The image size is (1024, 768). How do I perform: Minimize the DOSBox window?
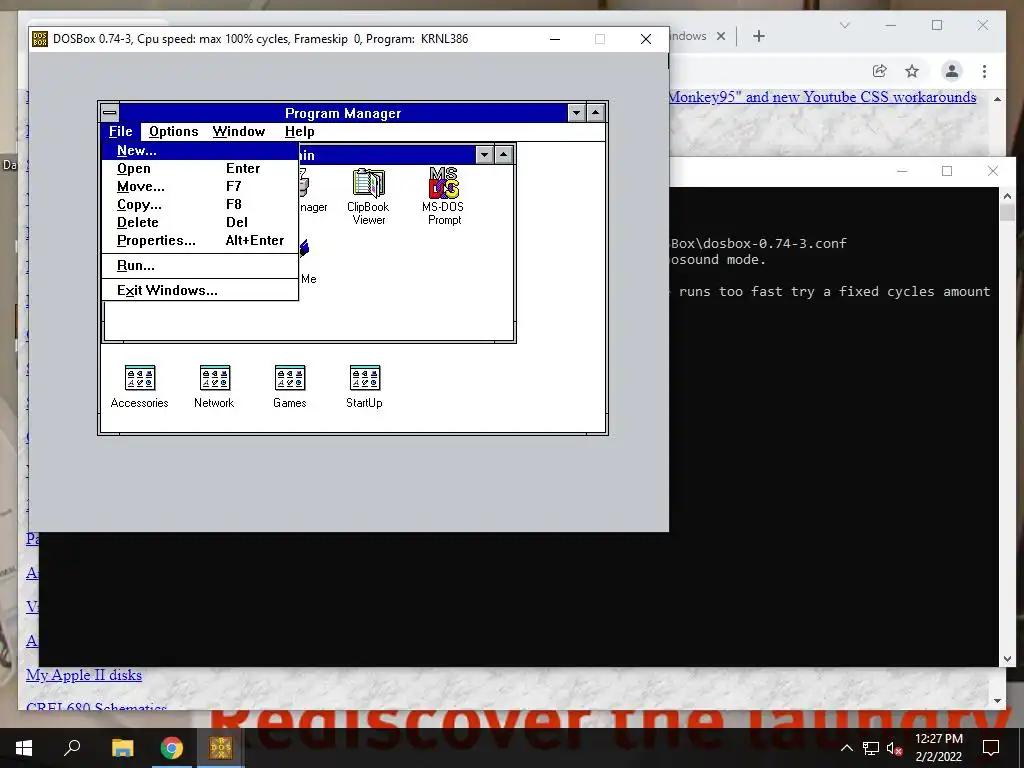coord(555,39)
